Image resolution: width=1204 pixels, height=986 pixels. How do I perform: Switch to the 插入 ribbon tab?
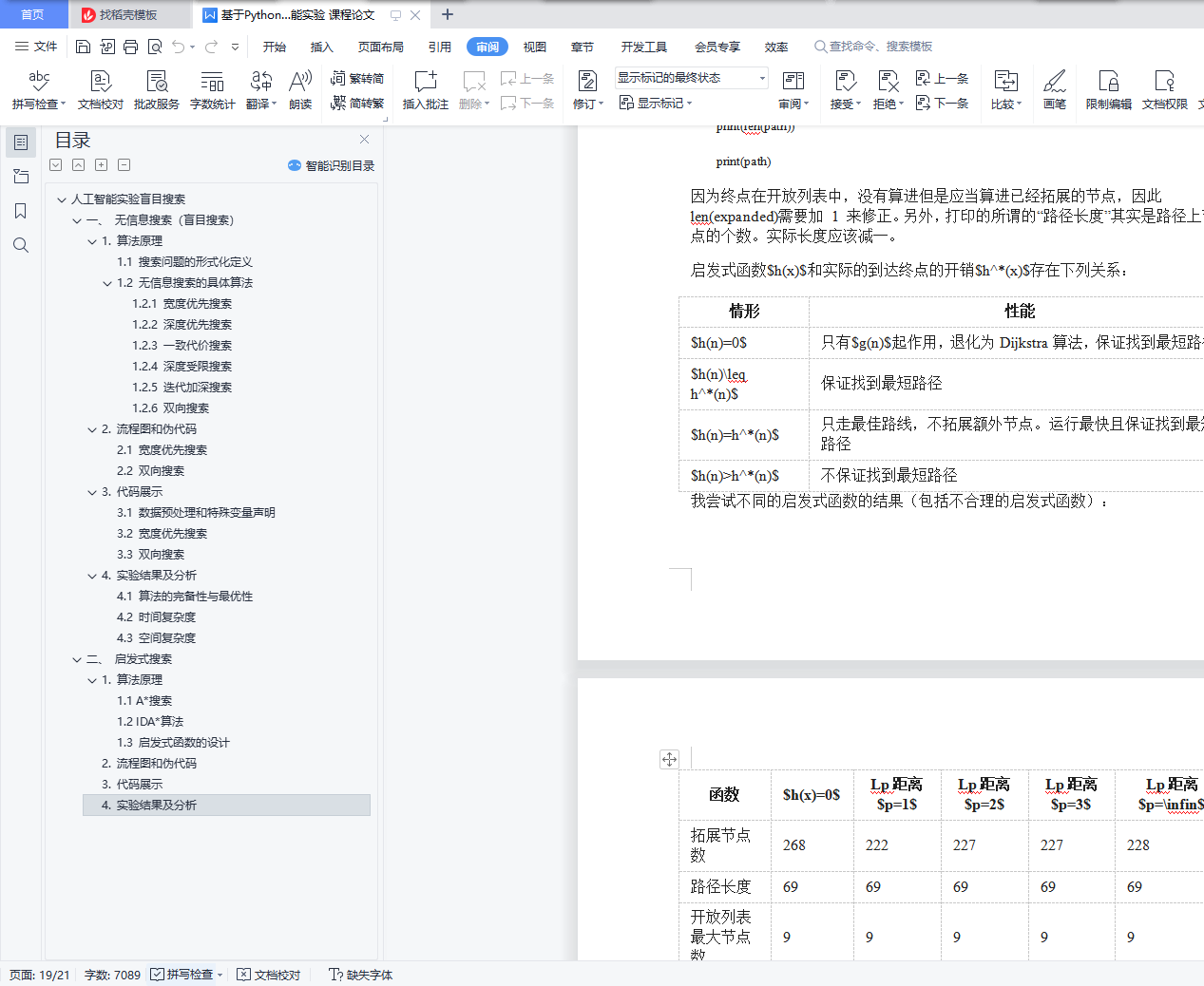coord(322,47)
